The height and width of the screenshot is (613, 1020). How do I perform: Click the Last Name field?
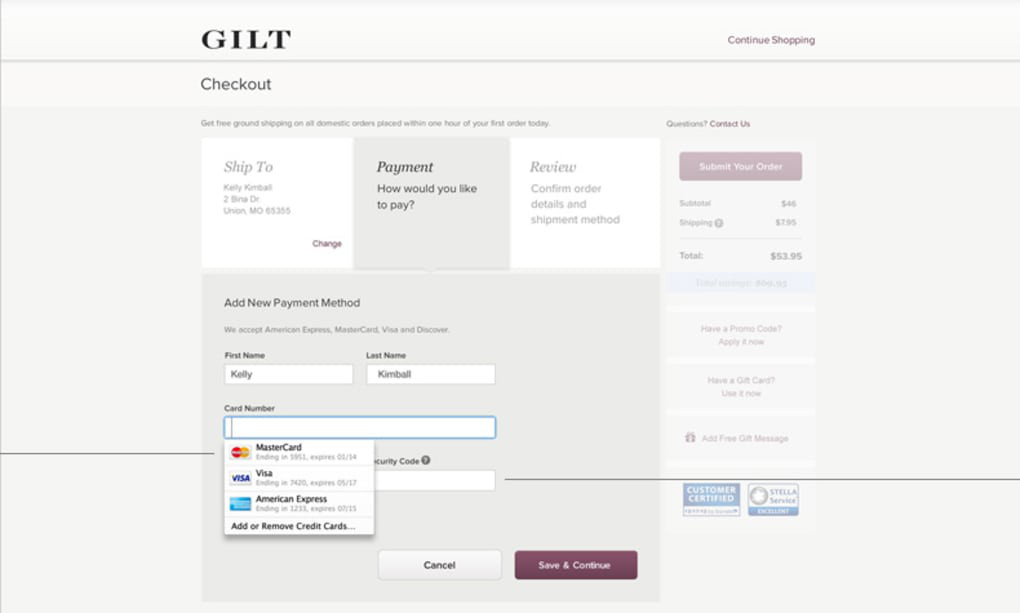(x=431, y=374)
